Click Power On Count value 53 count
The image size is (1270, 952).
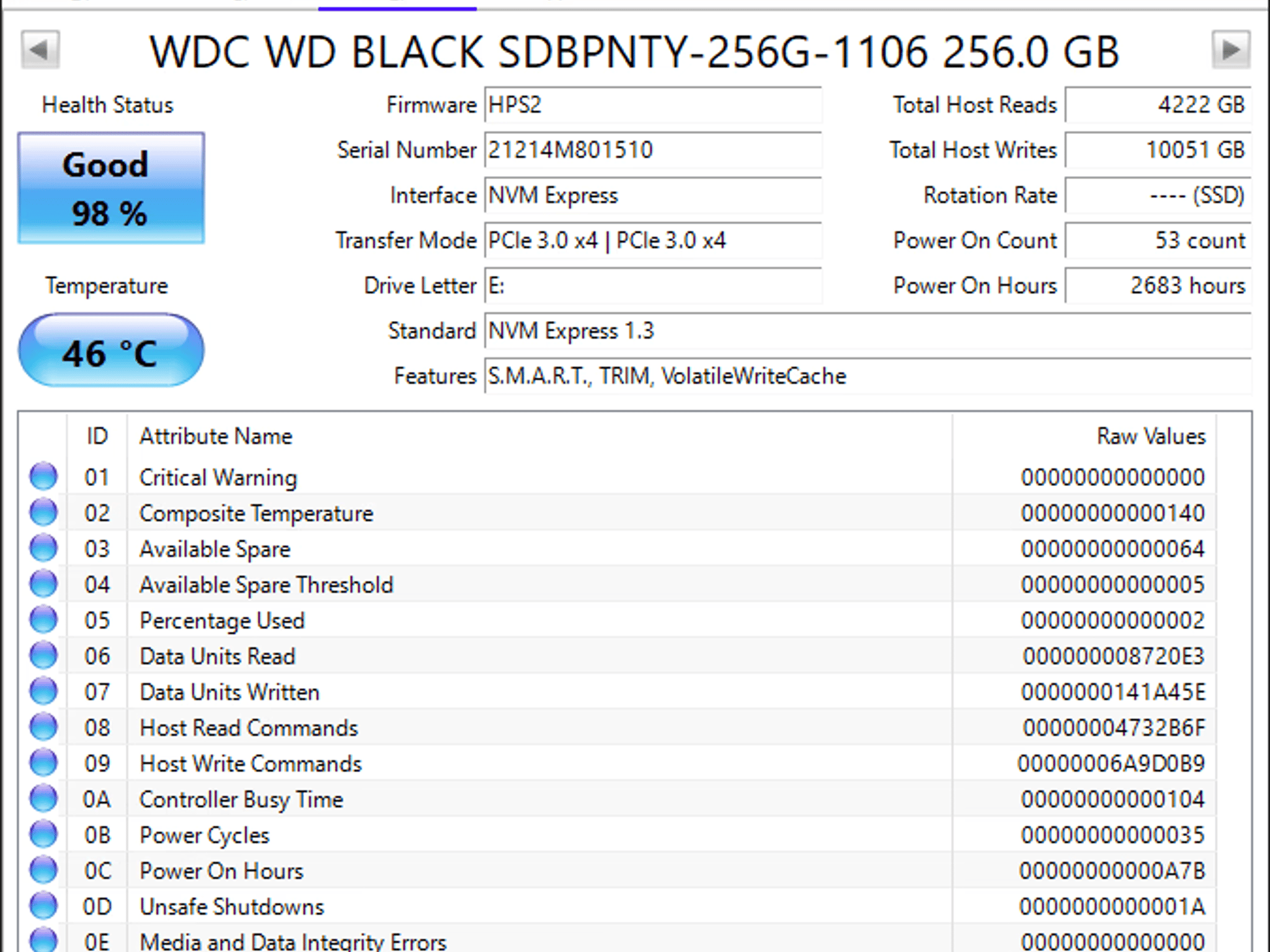point(1158,240)
